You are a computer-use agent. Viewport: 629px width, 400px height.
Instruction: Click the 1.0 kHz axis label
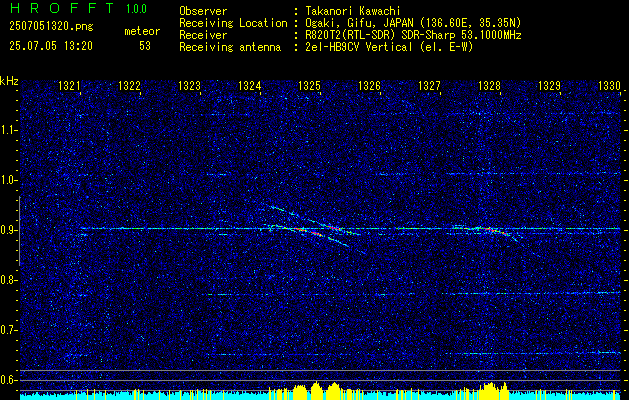coord(9,180)
